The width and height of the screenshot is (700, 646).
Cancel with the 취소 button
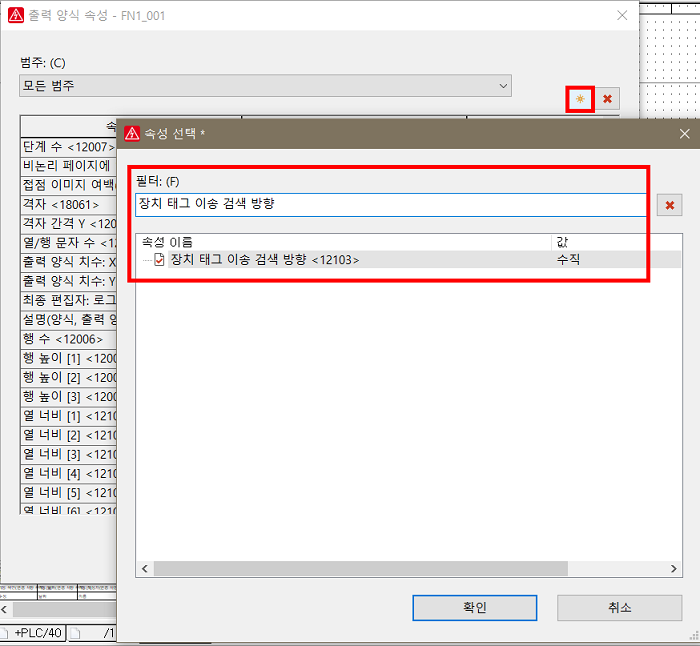619,608
